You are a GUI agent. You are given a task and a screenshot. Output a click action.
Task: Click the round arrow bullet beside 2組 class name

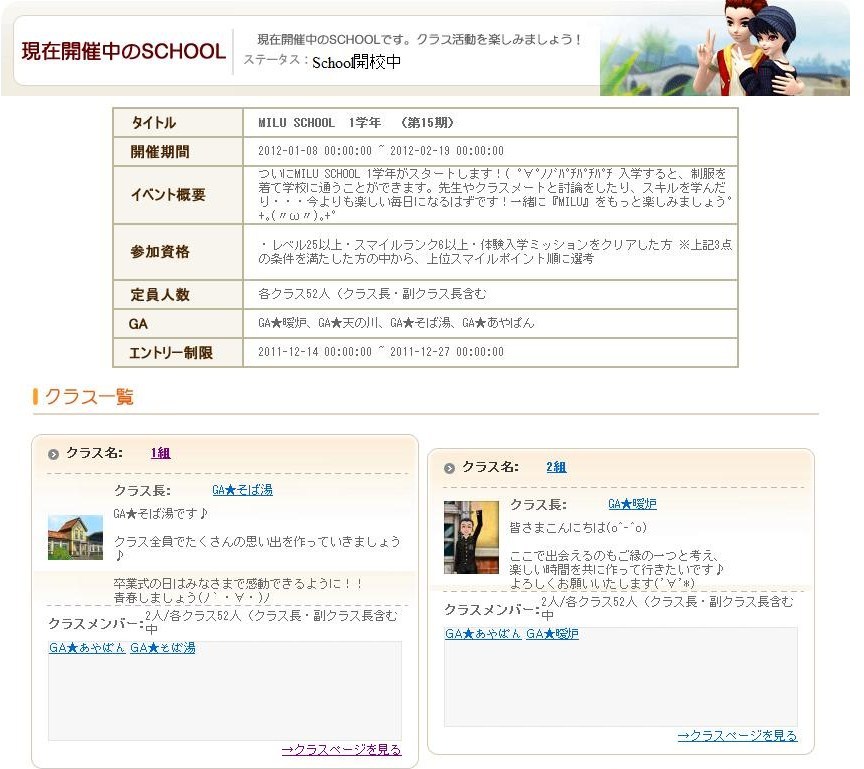449,468
